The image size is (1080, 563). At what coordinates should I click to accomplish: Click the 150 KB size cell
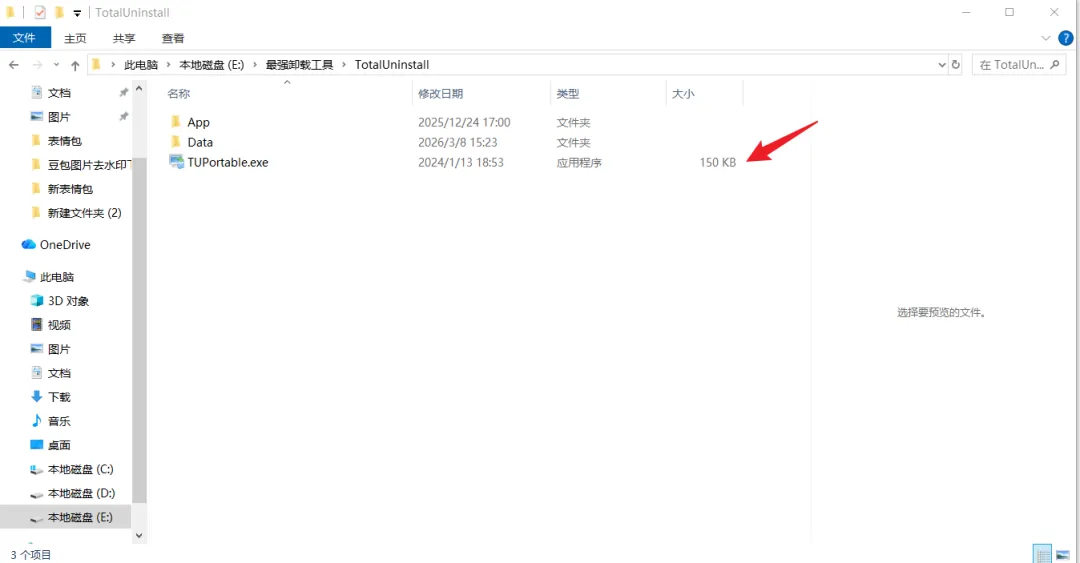pos(718,163)
